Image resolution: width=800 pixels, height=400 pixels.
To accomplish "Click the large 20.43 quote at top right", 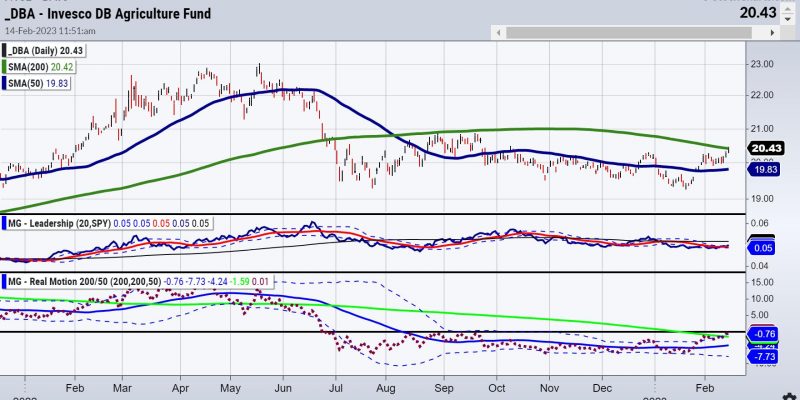I will 758,13.
